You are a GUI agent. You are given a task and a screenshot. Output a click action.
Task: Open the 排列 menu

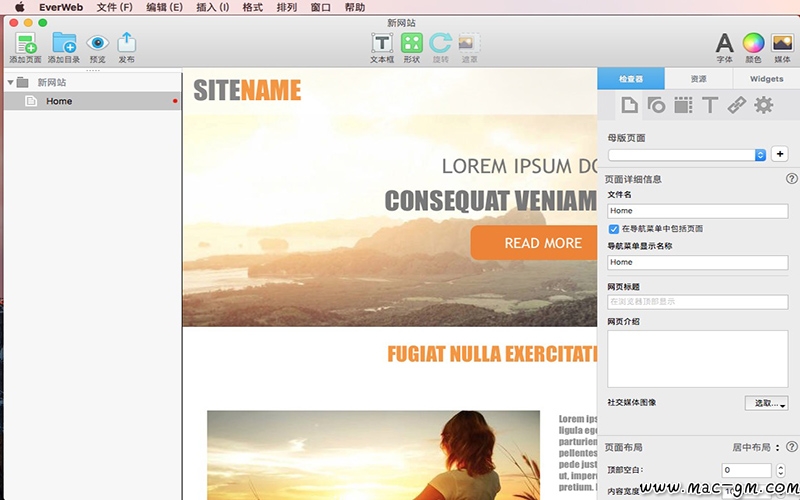287,7
